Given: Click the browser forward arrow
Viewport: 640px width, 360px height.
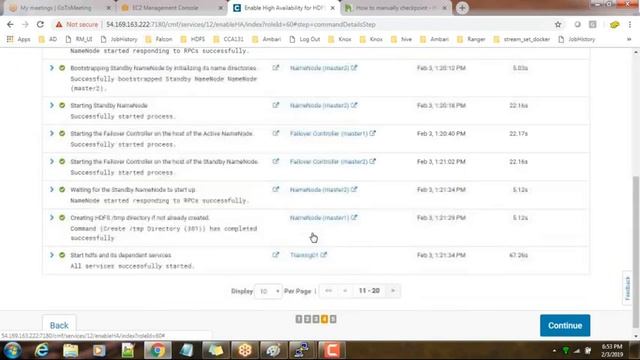Looking at the screenshot, I should (25, 24).
